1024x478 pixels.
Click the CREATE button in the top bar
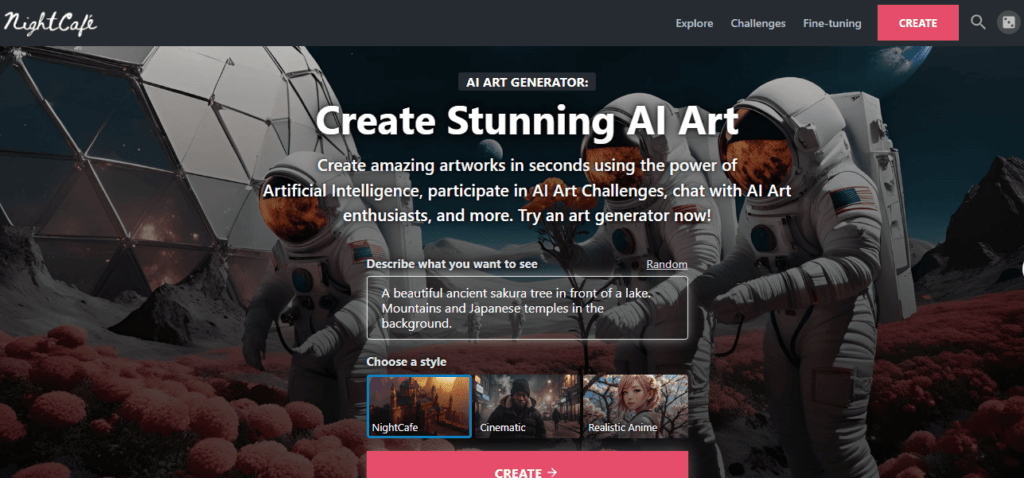918,23
